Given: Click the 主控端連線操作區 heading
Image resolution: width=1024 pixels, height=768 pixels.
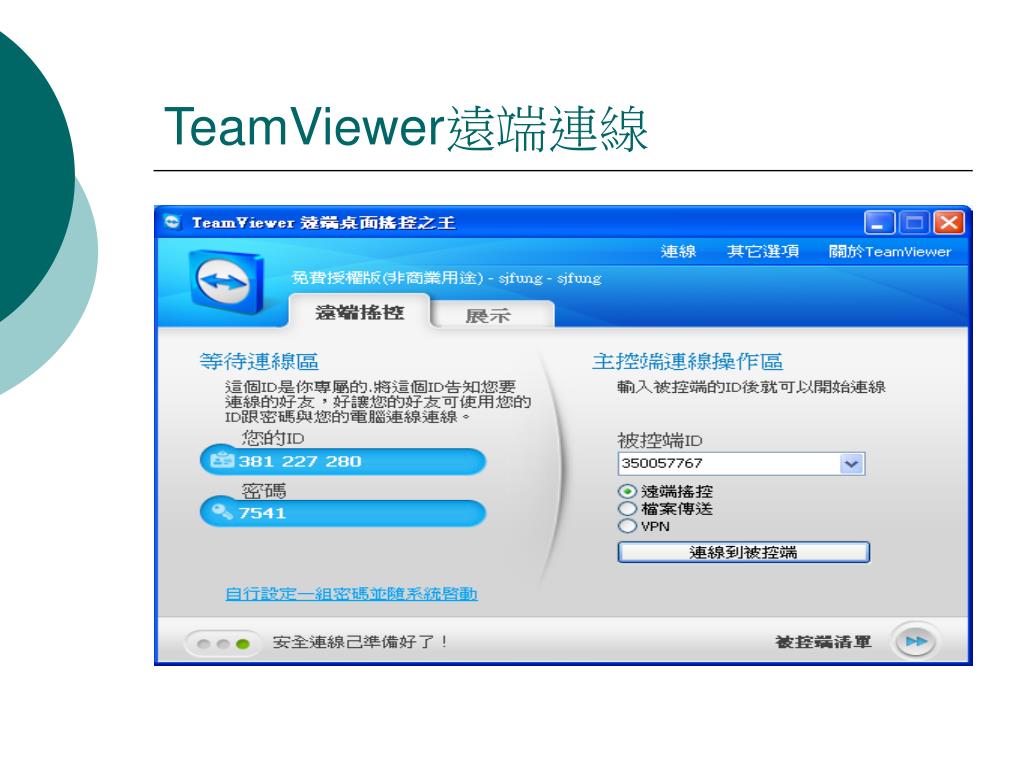Looking at the screenshot, I should pyautogui.click(x=687, y=361).
